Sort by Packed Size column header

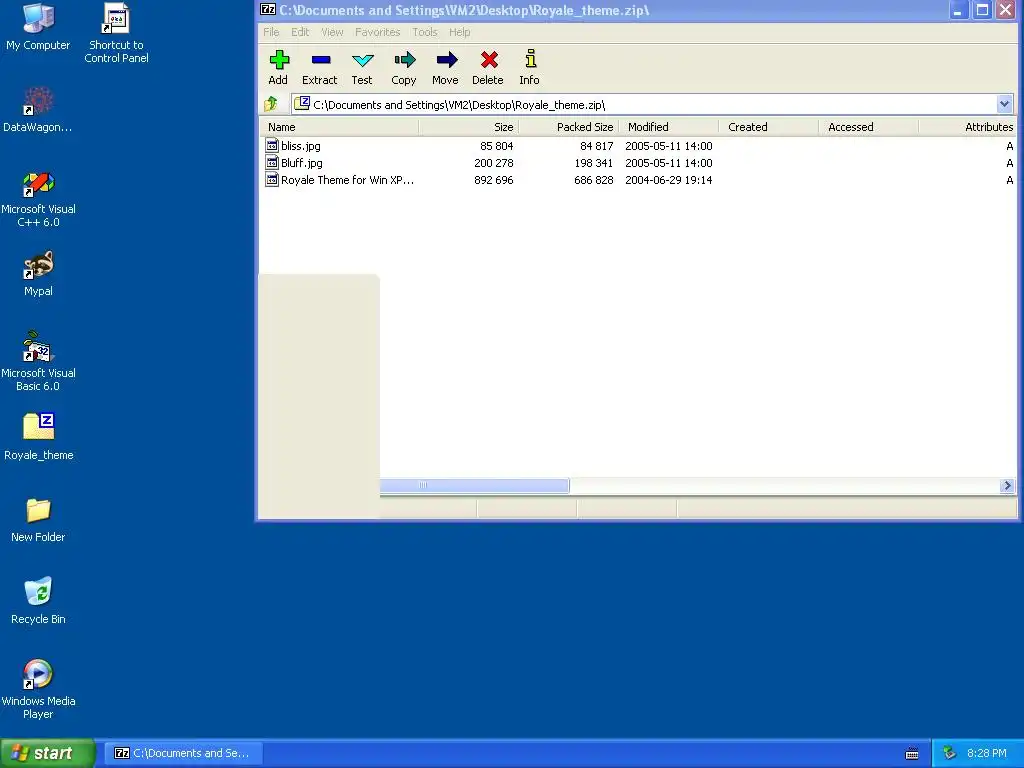click(x=568, y=127)
